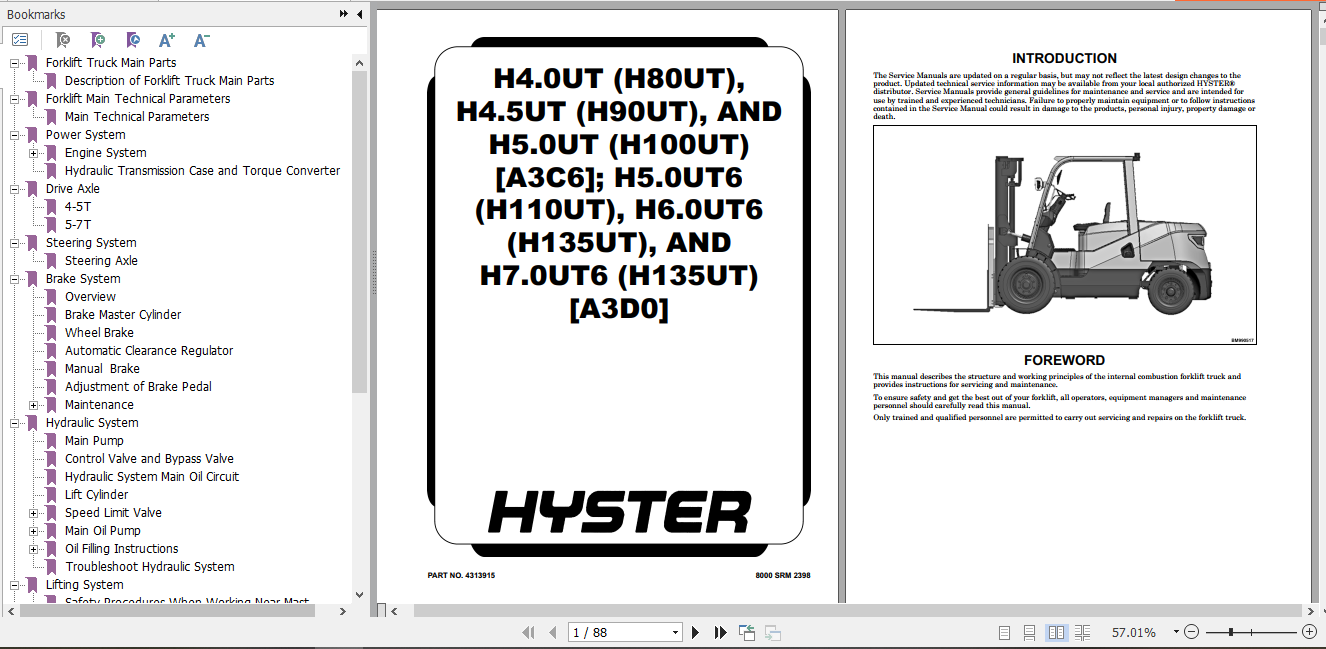Click the add new bookmark icon
1326x649 pixels.
(x=98, y=40)
